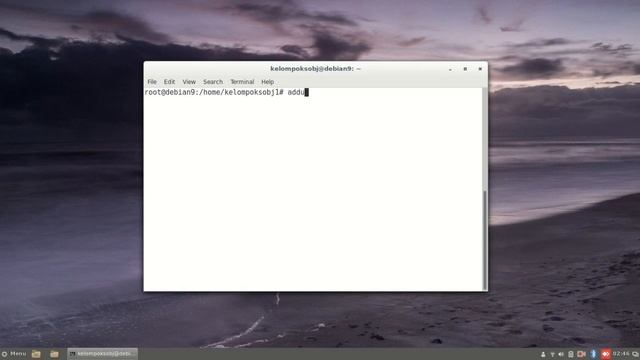This screenshot has width=640, height=360.
Task: Click the red tray icon
Action: (x=606, y=354)
